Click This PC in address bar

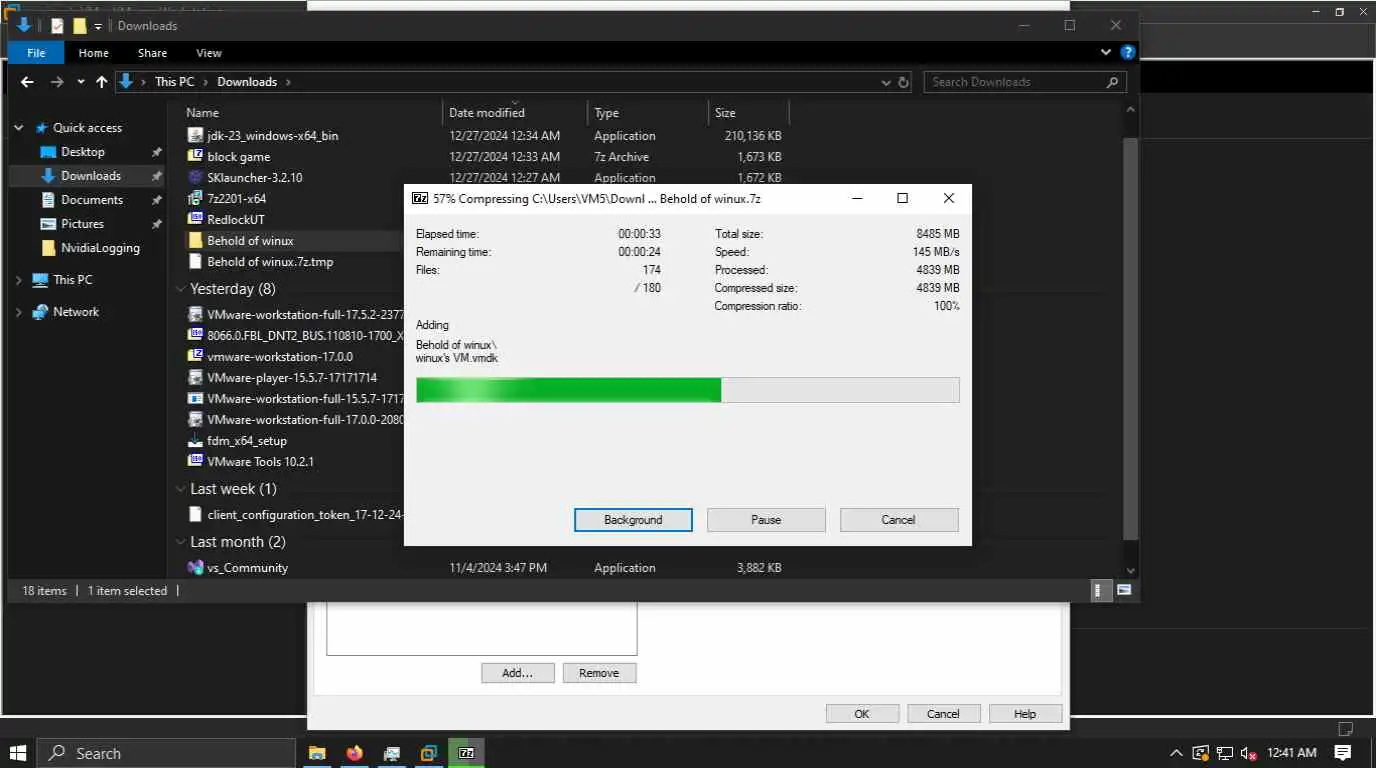coord(174,82)
